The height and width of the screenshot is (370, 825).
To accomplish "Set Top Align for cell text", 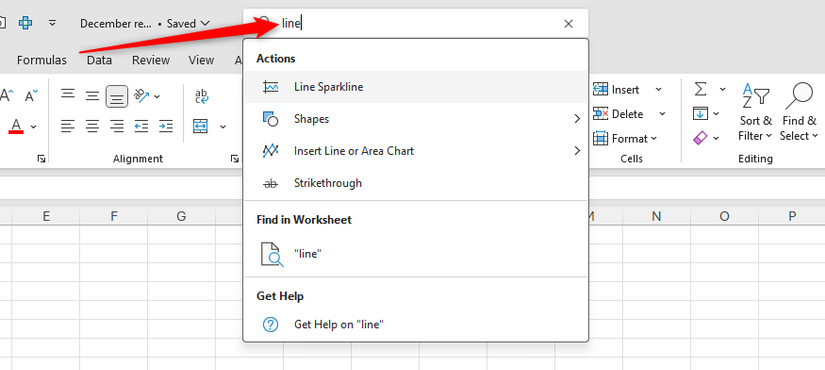I will tap(67, 95).
